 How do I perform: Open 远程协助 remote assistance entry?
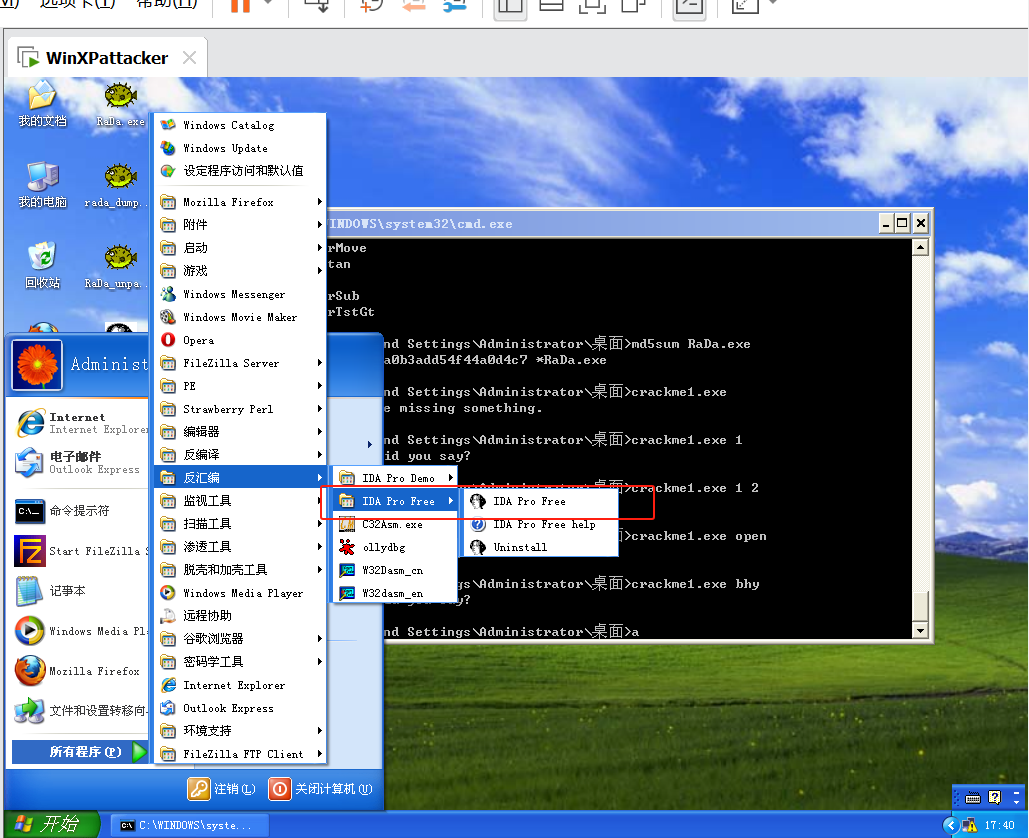(240, 616)
